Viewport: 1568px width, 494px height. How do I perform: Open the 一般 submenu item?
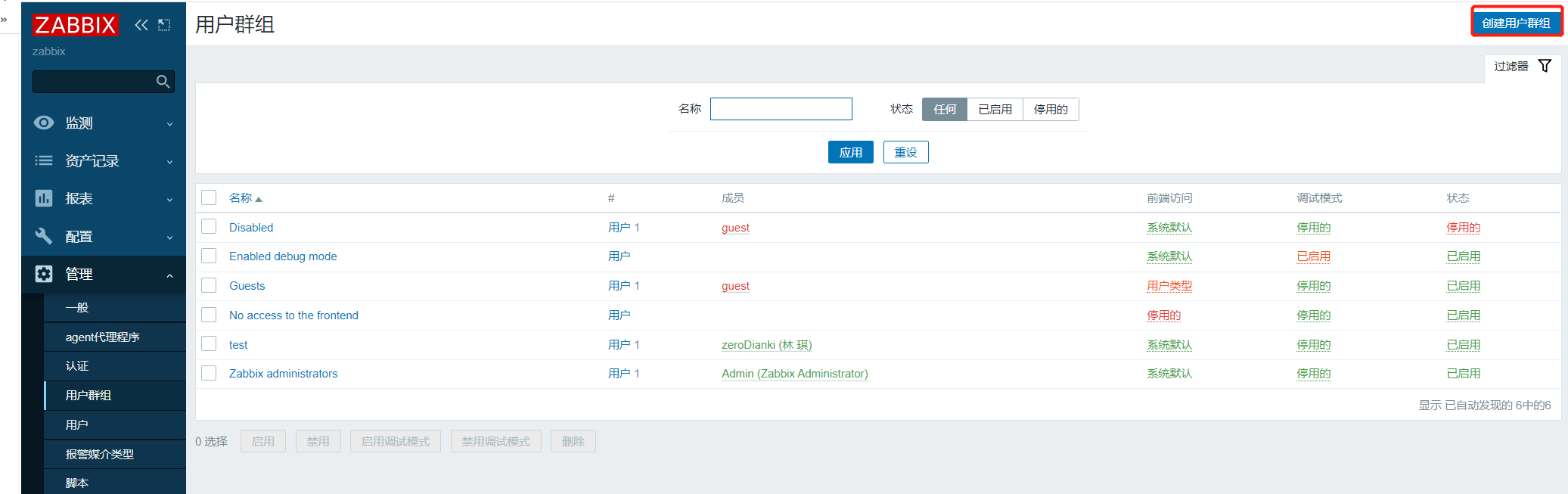click(115, 308)
